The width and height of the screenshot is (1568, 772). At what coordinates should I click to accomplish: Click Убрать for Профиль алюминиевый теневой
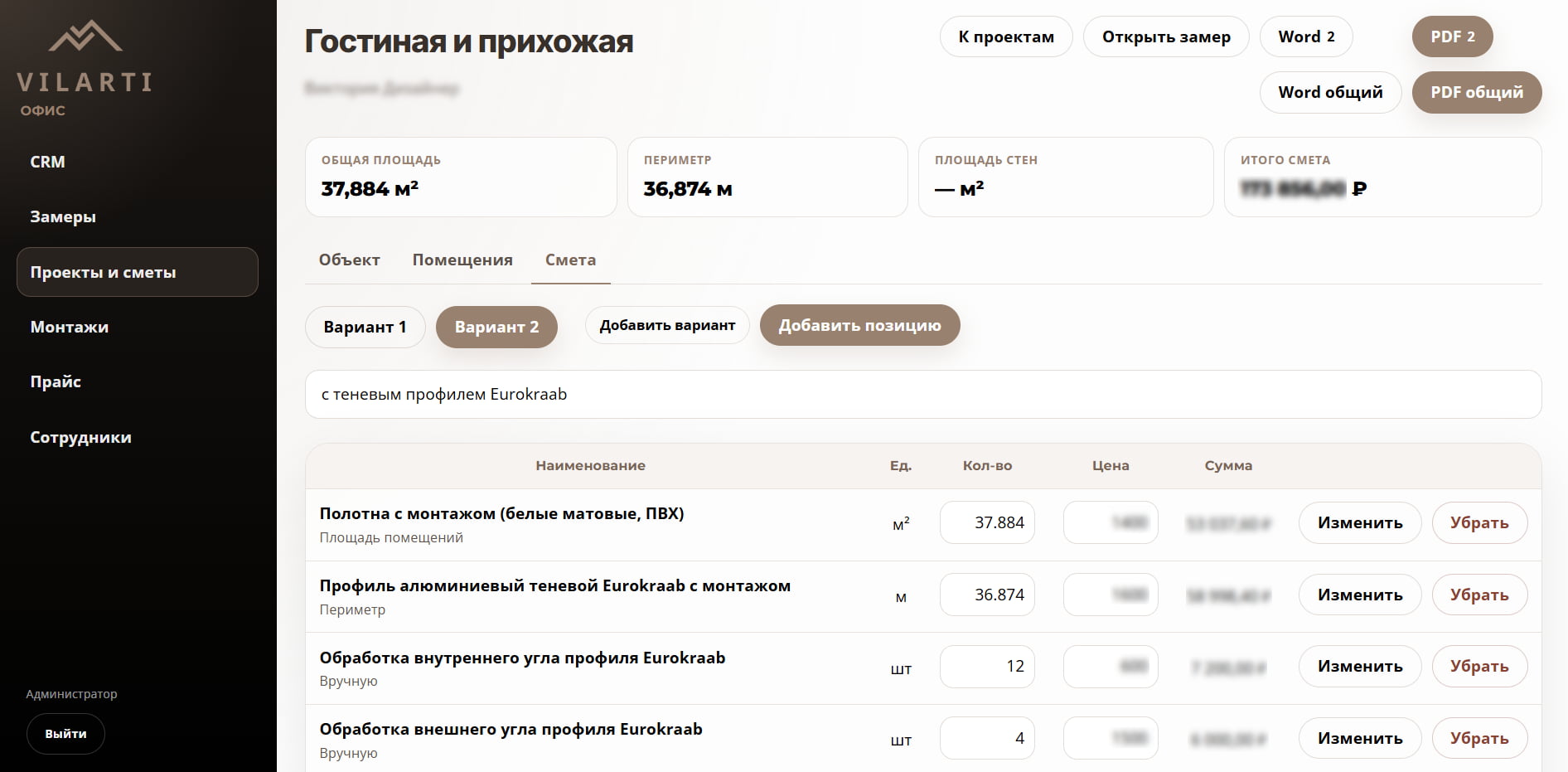[1479, 595]
